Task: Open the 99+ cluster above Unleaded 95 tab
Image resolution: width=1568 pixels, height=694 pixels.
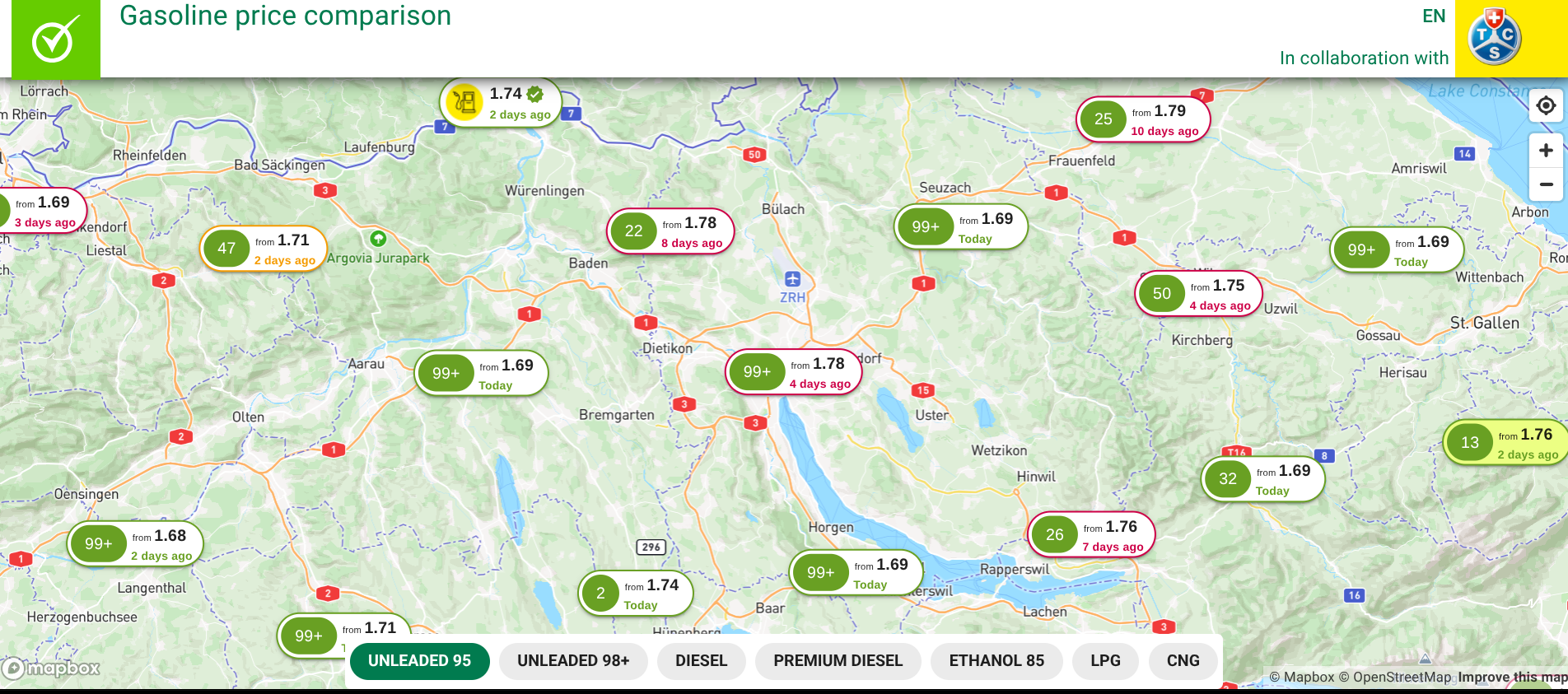Action: pos(343,635)
